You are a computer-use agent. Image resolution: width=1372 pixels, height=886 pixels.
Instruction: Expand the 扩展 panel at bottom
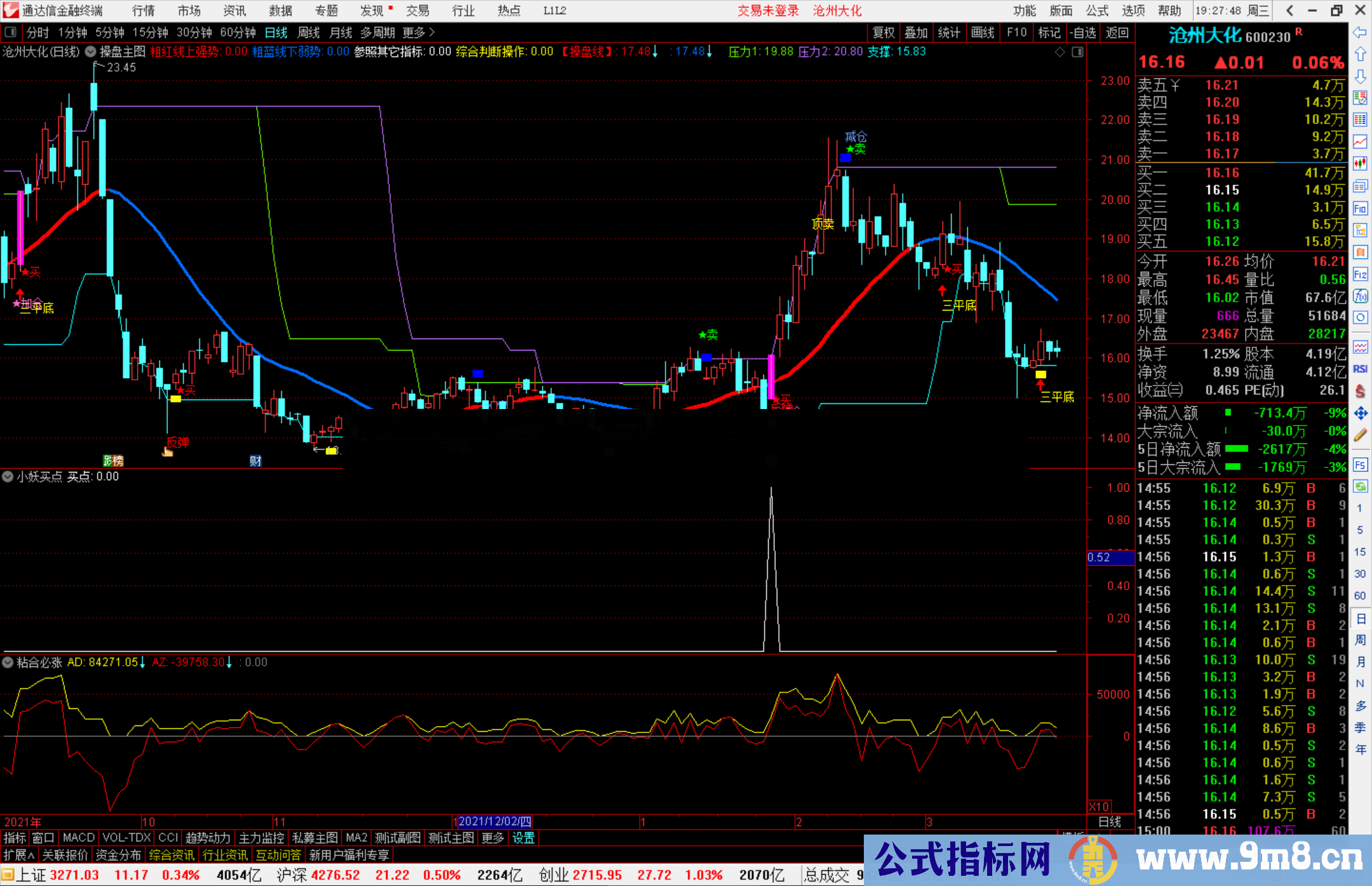click(18, 855)
